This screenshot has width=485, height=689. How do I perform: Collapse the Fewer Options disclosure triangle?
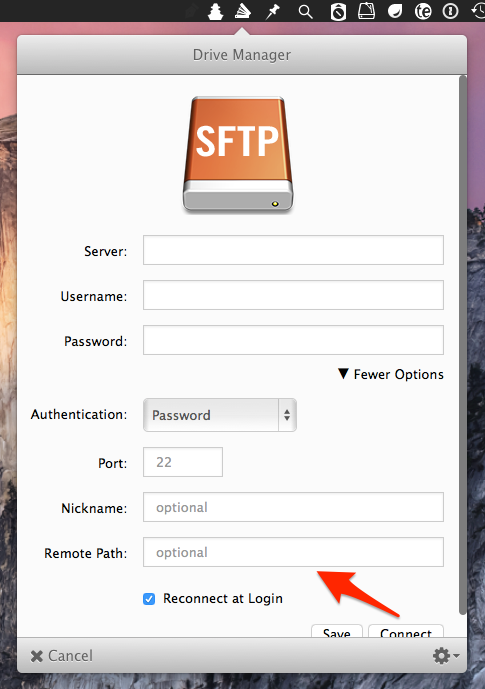343,374
